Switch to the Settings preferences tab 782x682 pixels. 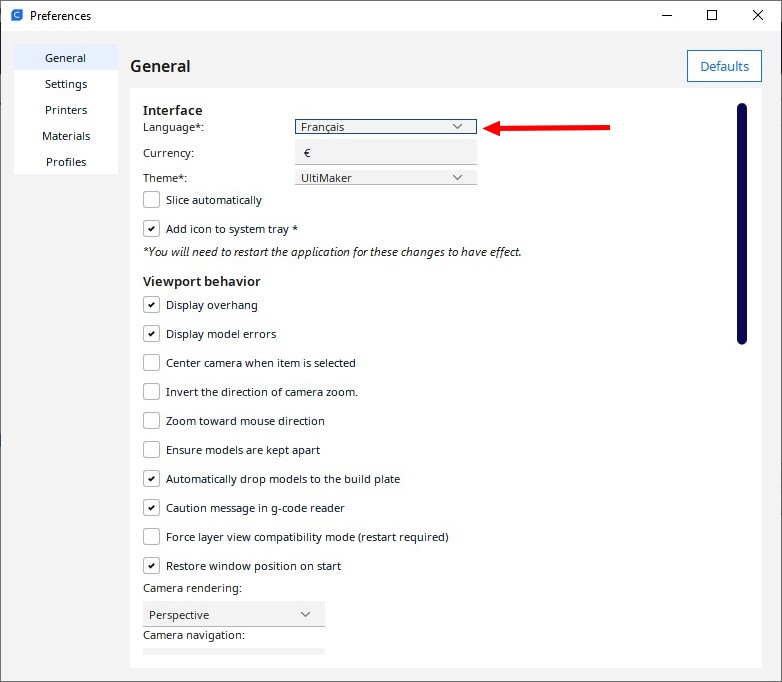click(66, 84)
